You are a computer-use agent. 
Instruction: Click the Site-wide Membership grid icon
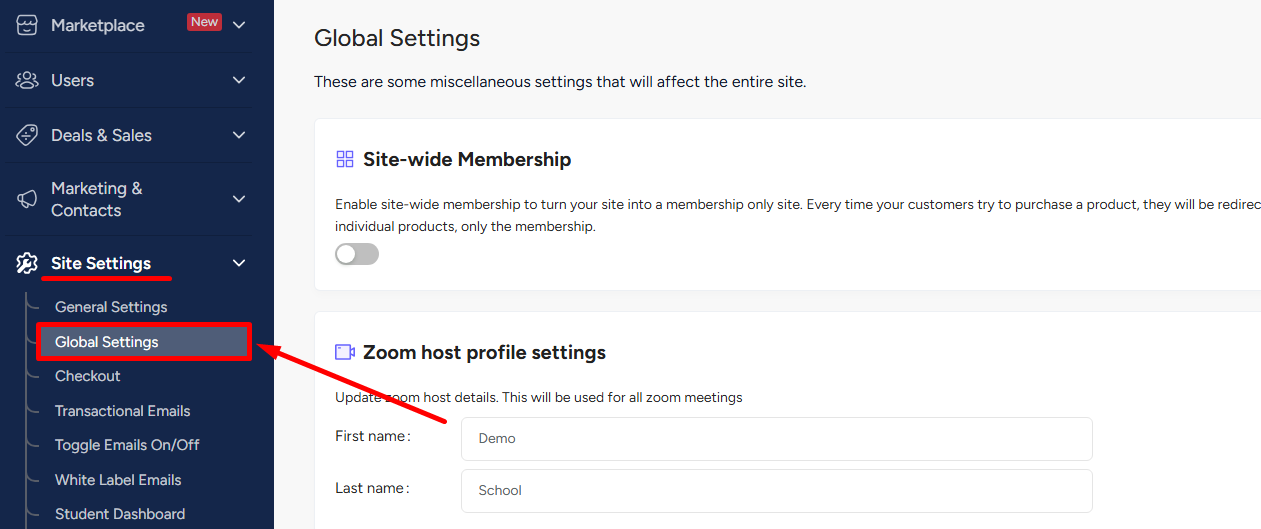345,159
